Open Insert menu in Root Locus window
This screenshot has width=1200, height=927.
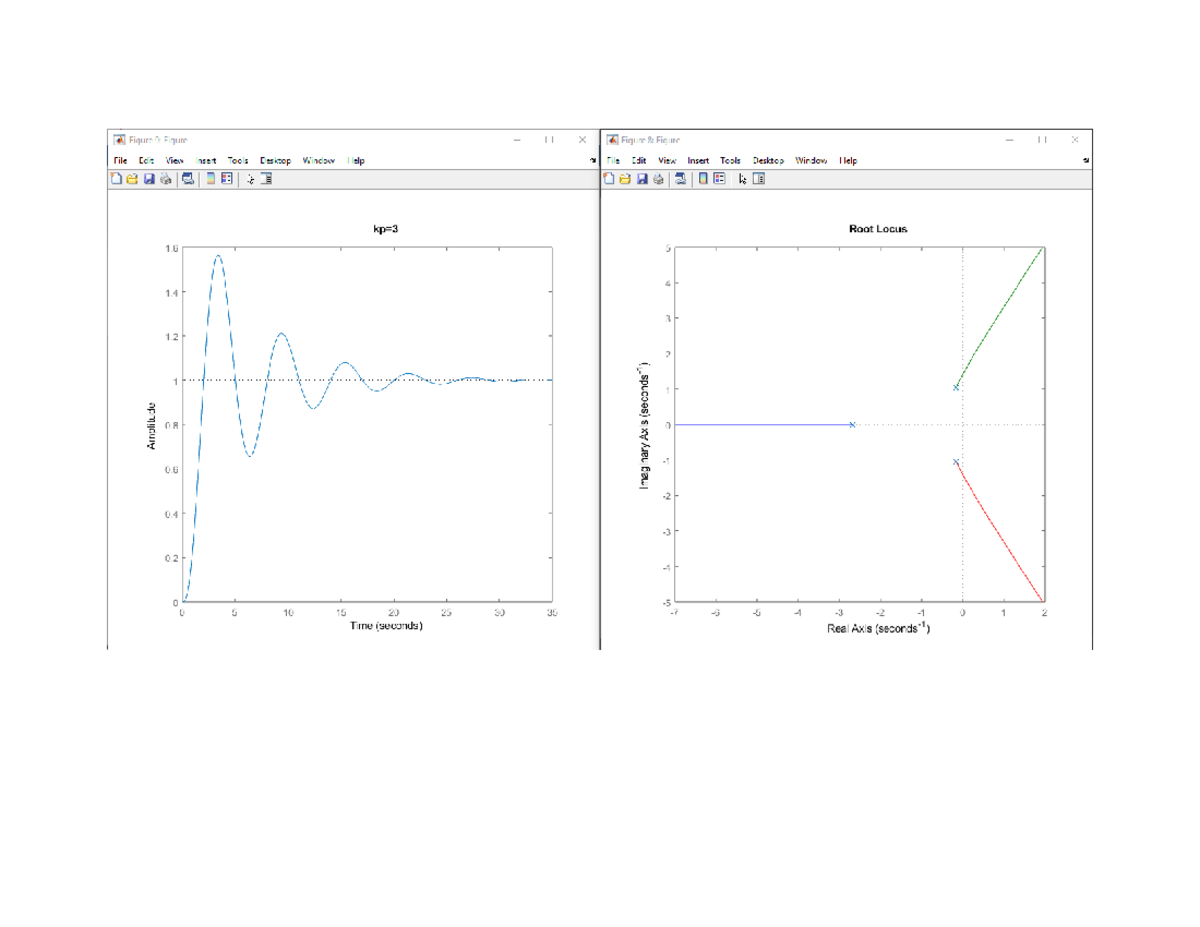coord(698,160)
